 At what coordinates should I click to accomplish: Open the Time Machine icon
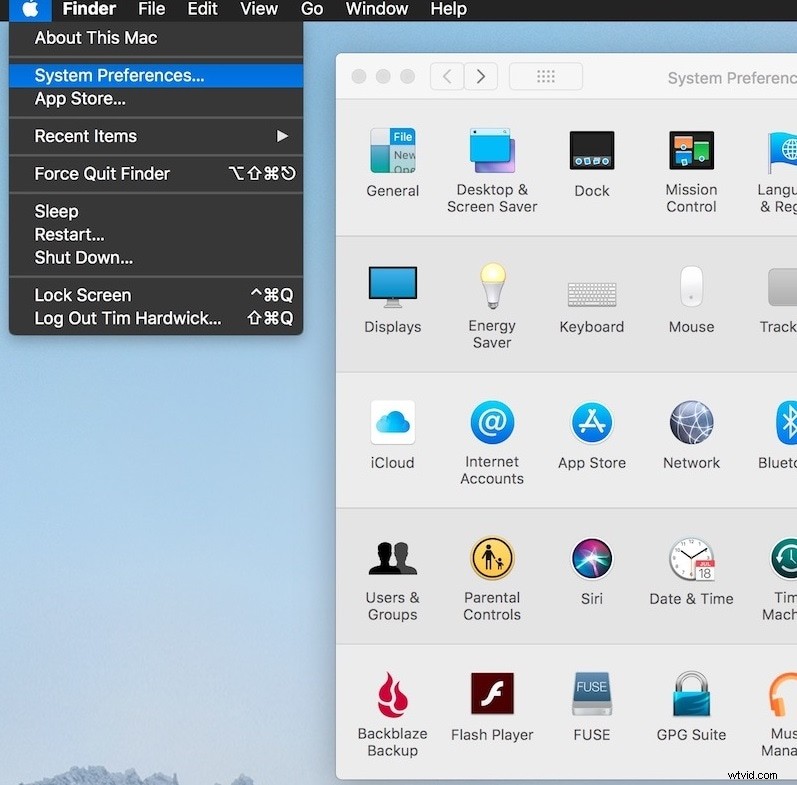click(x=784, y=558)
